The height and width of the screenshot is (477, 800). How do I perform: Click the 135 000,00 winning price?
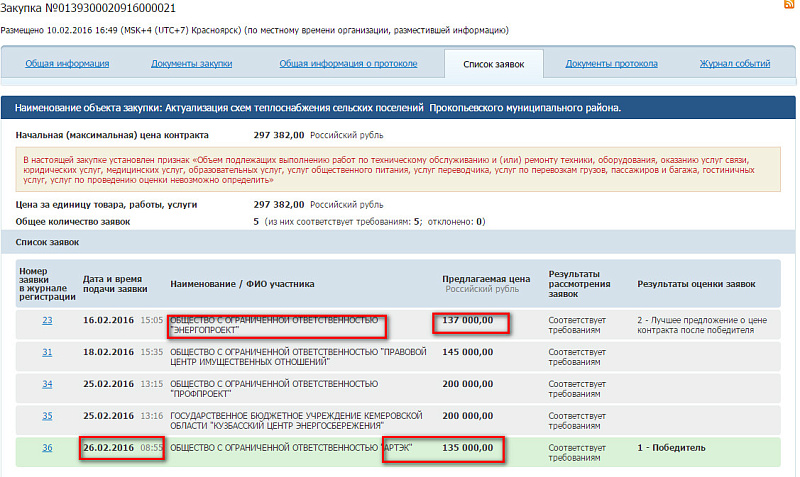click(x=467, y=448)
